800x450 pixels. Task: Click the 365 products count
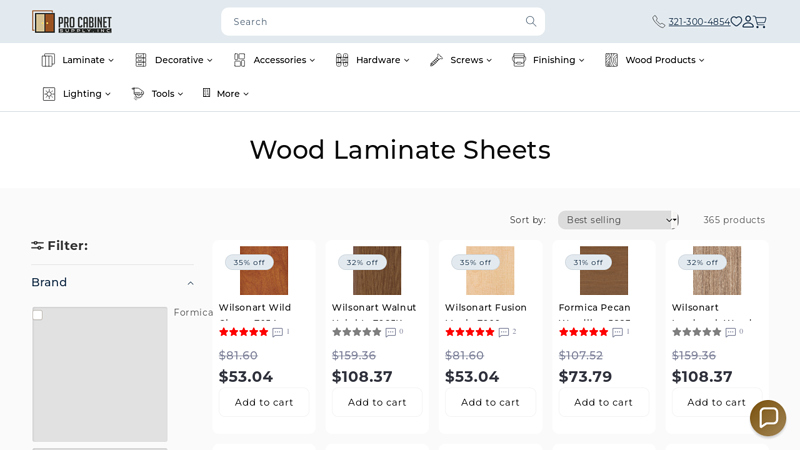pos(734,220)
